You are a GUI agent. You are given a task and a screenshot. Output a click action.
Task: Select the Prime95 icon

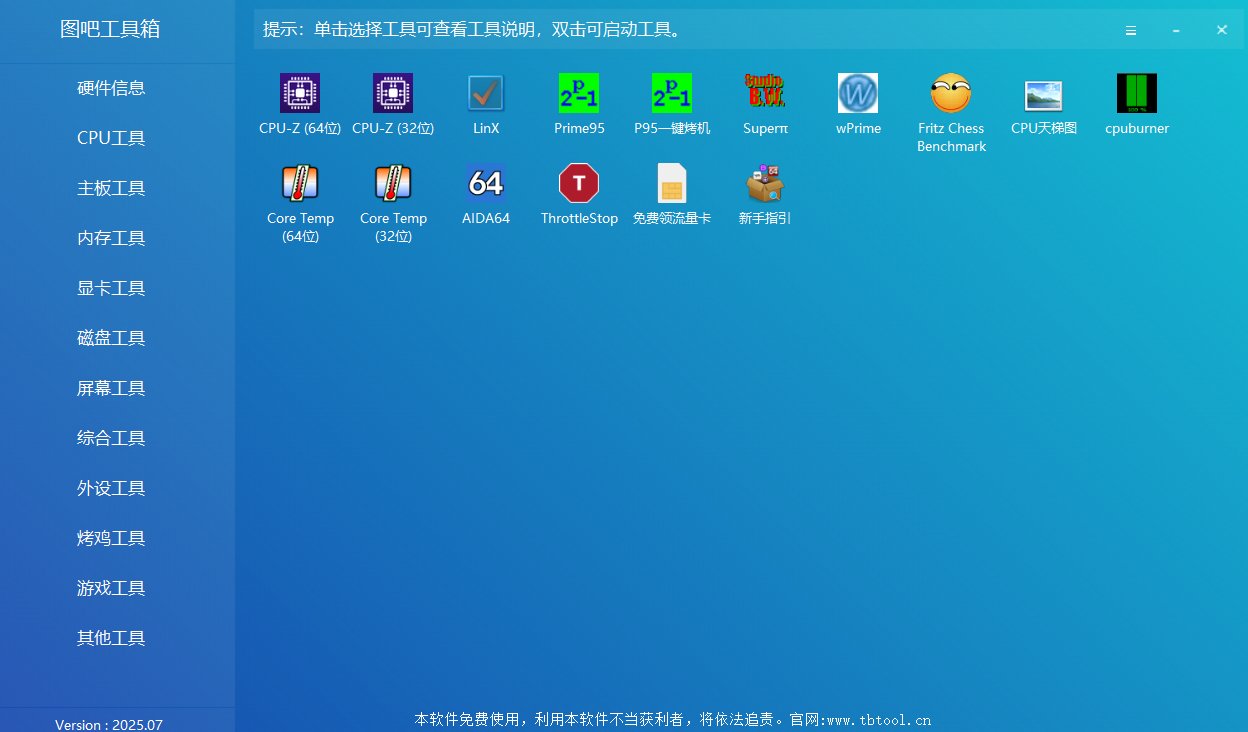pyautogui.click(x=579, y=93)
